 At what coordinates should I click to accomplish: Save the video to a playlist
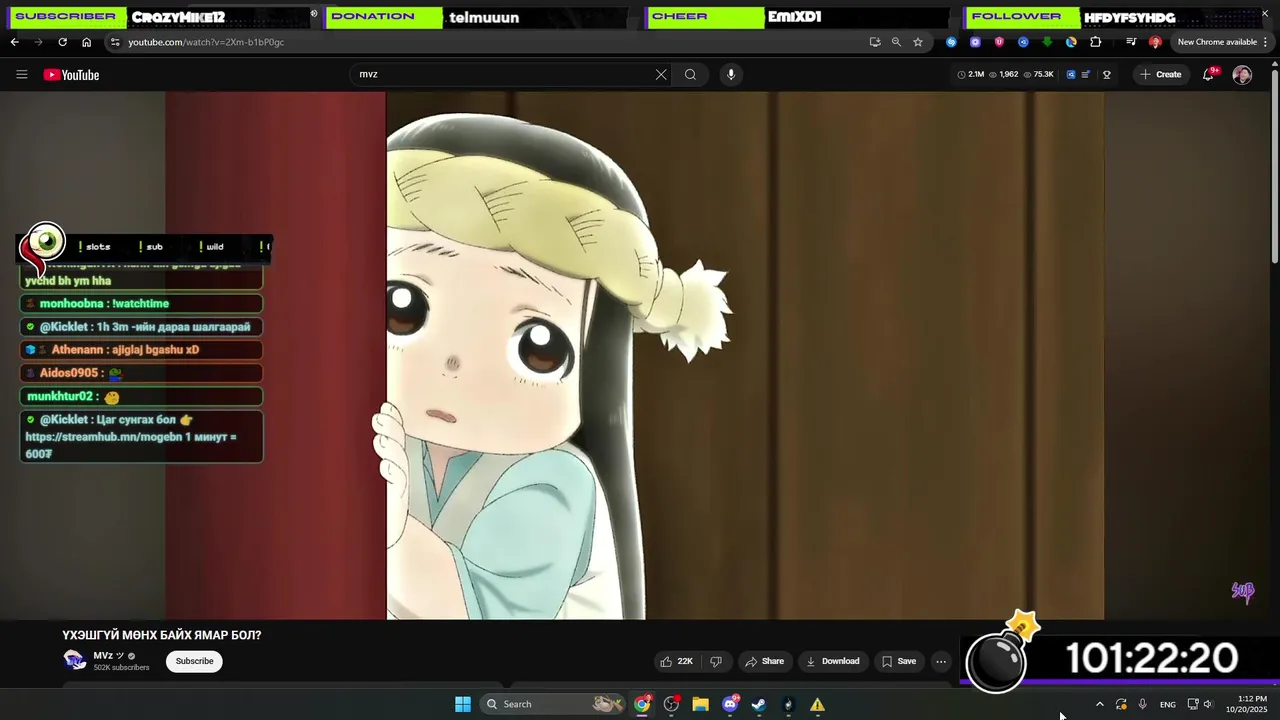point(899,661)
